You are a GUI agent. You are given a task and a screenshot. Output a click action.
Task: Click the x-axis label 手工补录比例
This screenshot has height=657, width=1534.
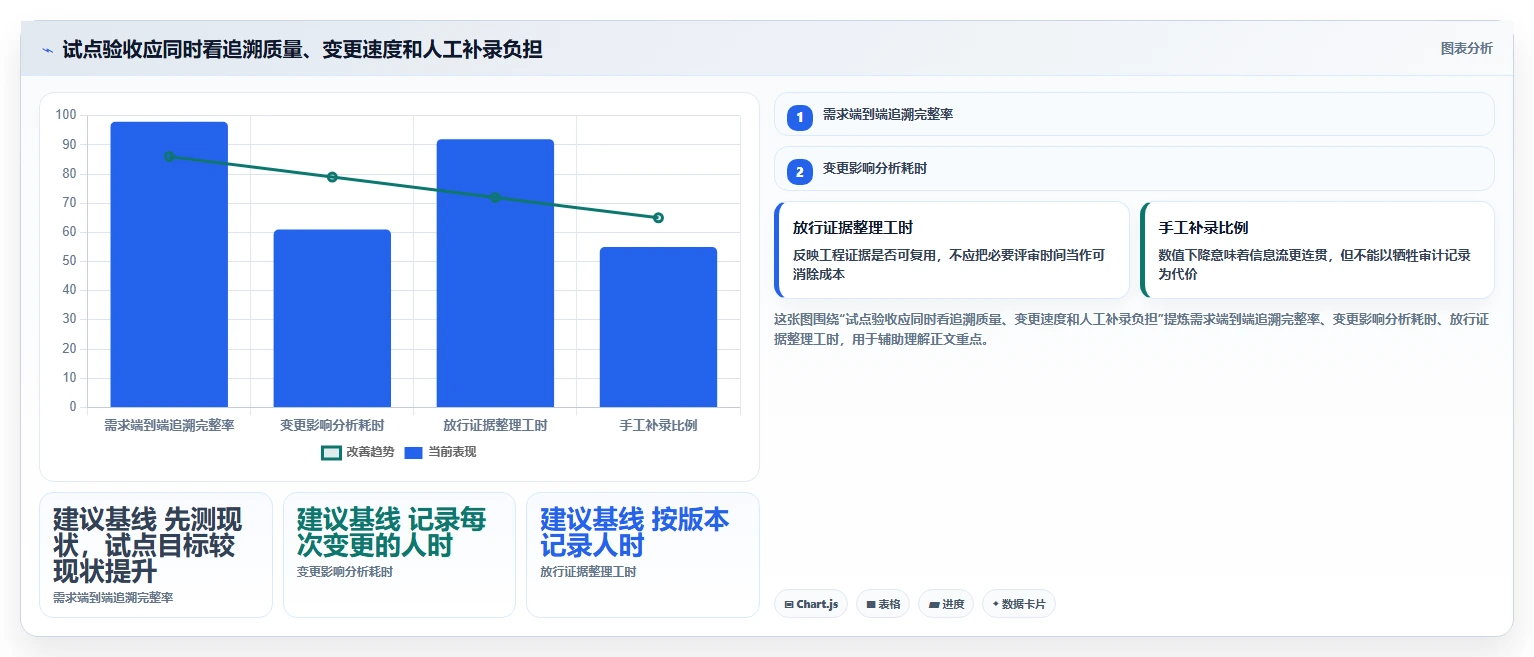658,425
